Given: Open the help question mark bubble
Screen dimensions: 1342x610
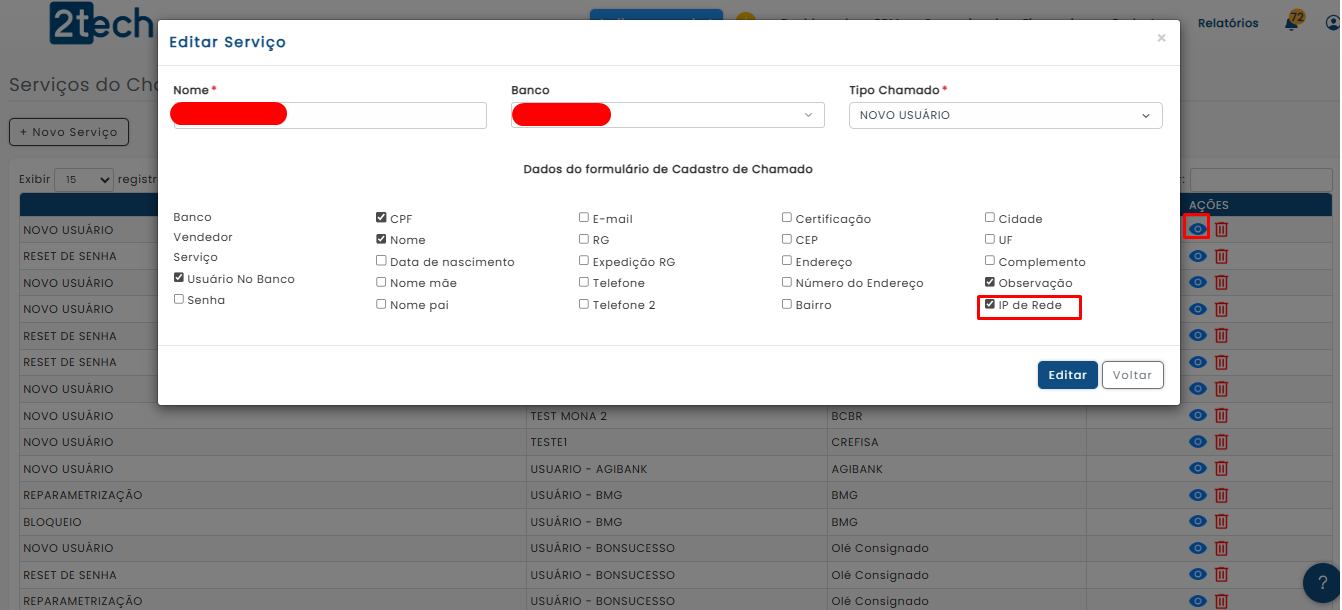Looking at the screenshot, I should click(1321, 583).
